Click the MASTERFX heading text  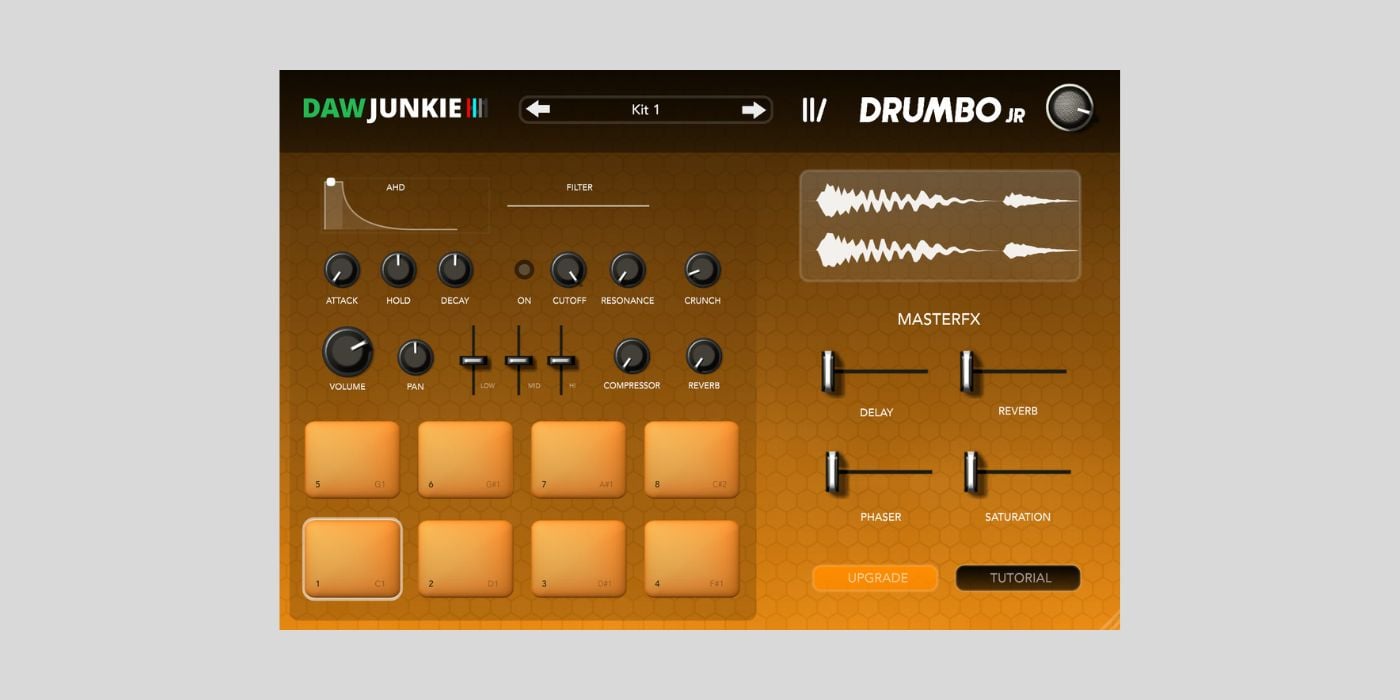(939, 320)
